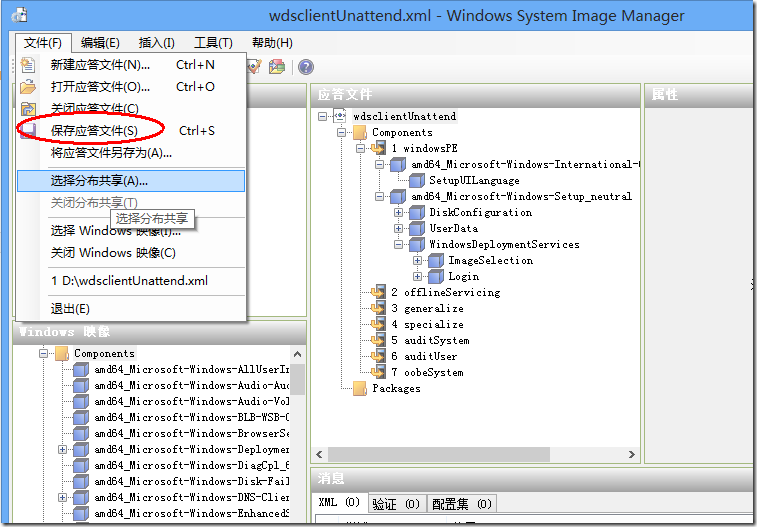Click the wdsclientUnattend XML file icon
The image size is (757, 527).
click(x=340, y=116)
